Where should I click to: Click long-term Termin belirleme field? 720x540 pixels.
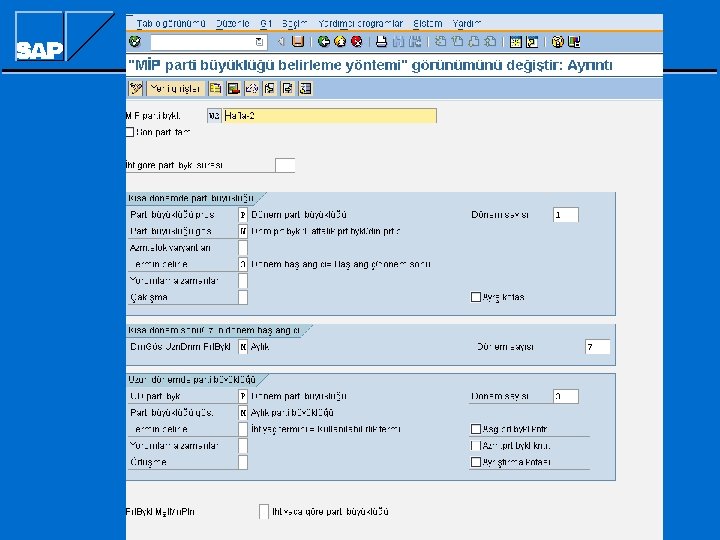(x=243, y=429)
